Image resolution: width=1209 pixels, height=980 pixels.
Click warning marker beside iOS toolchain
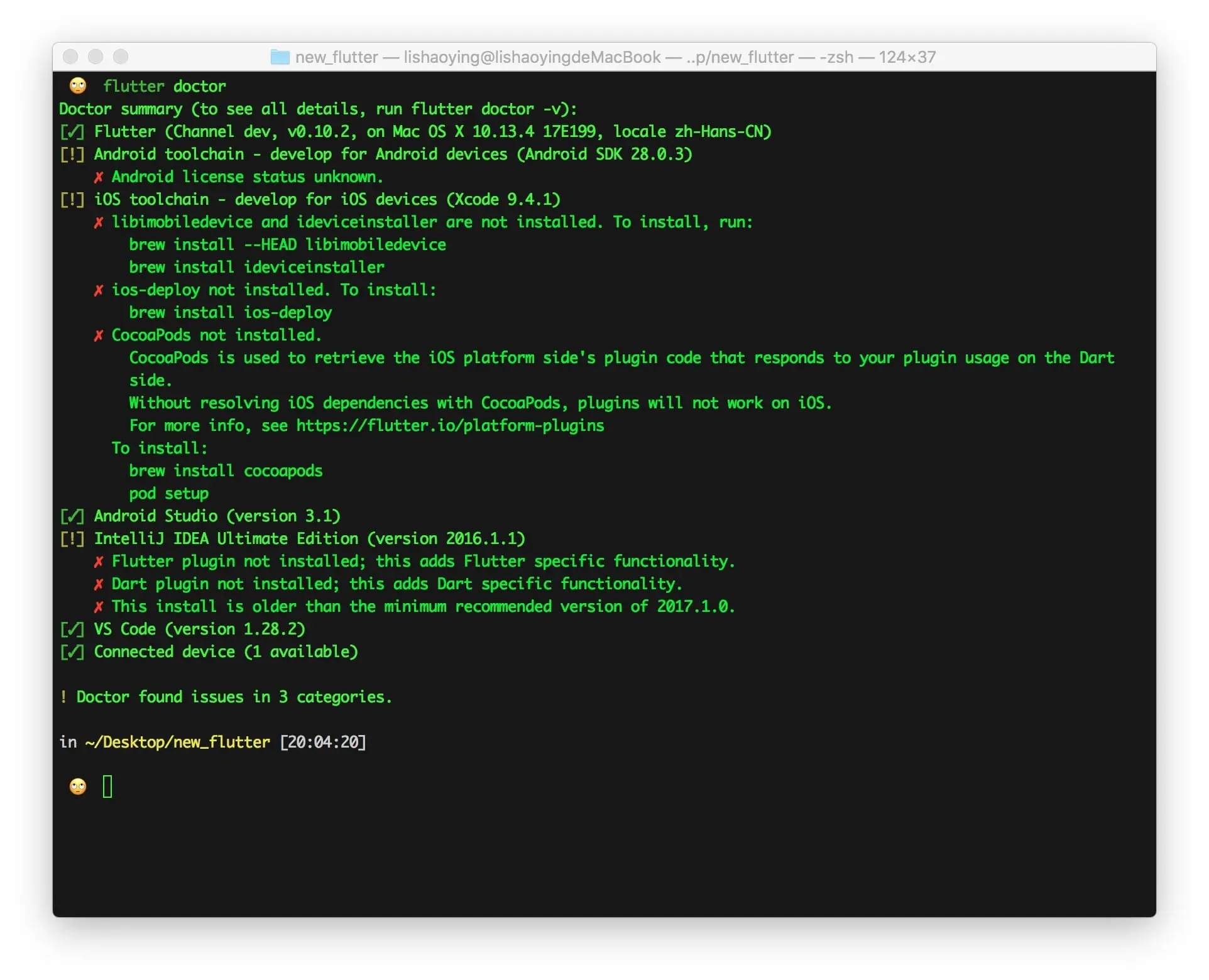[72, 200]
